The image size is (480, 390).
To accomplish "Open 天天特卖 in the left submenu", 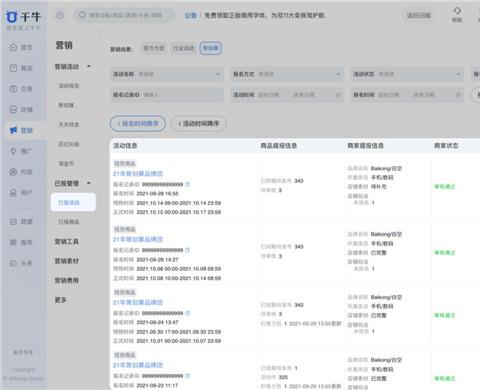I will (x=69, y=125).
